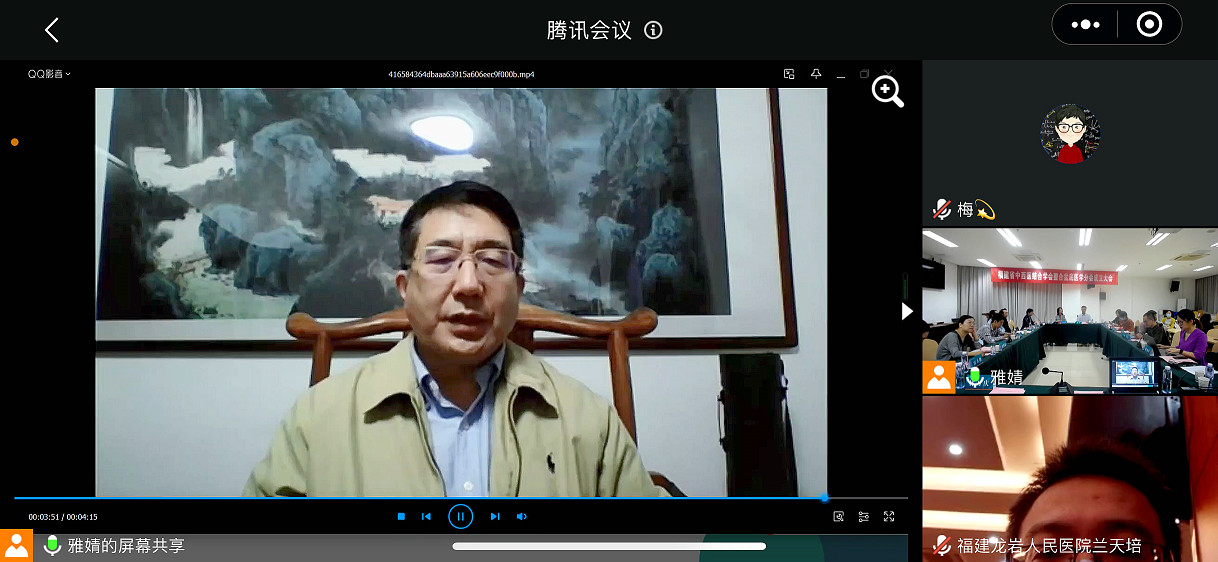1218x562 pixels.
Task: Open the QQ影音 dropdown menu
Action: [x=49, y=74]
